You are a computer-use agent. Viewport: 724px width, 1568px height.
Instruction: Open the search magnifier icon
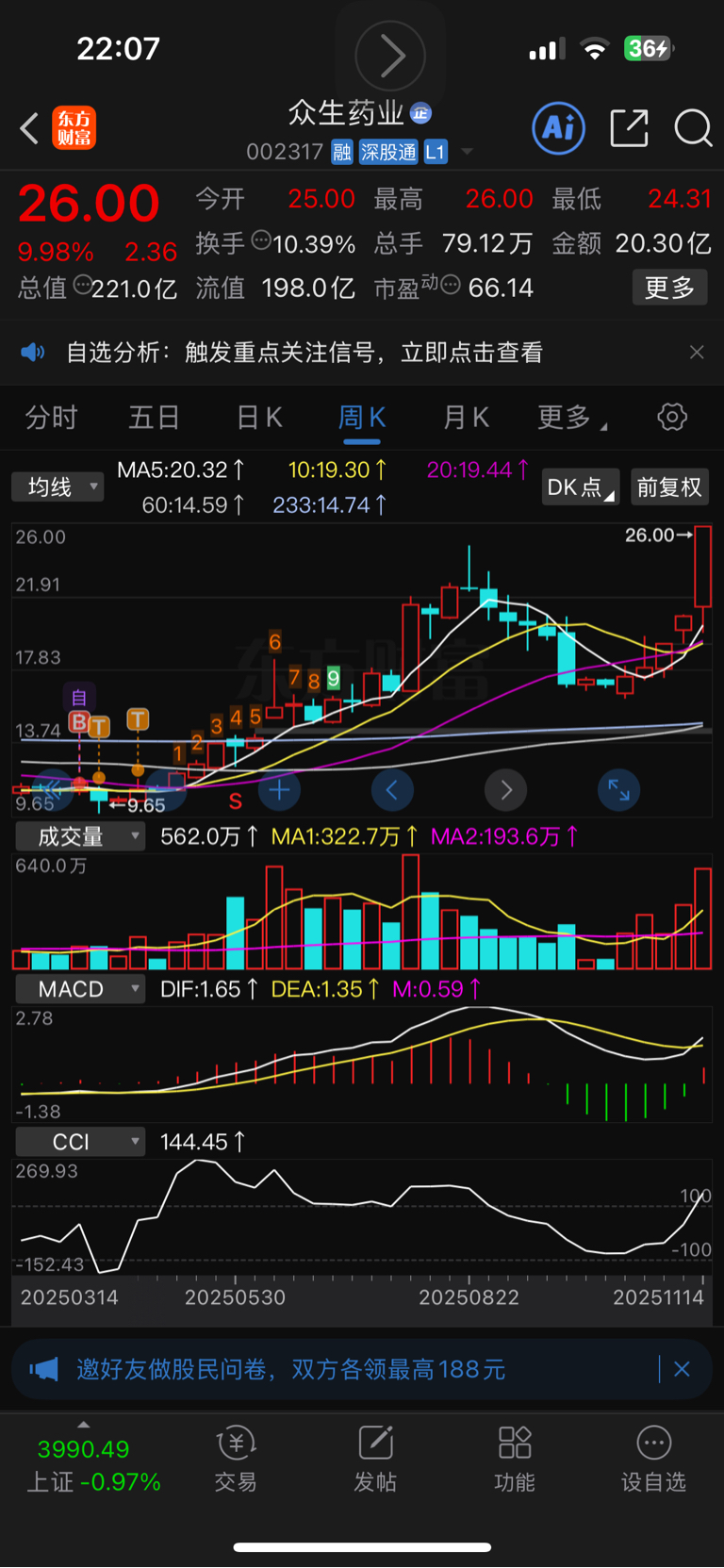tap(693, 128)
